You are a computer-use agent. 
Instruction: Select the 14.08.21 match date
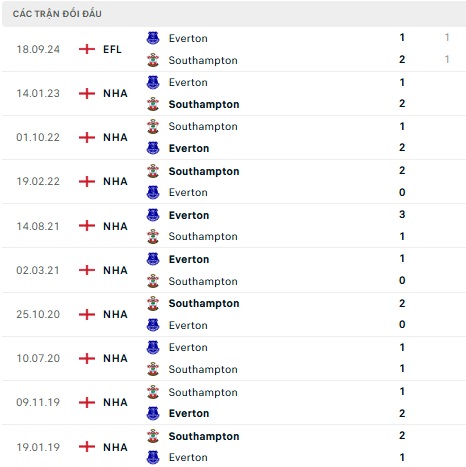38,226
